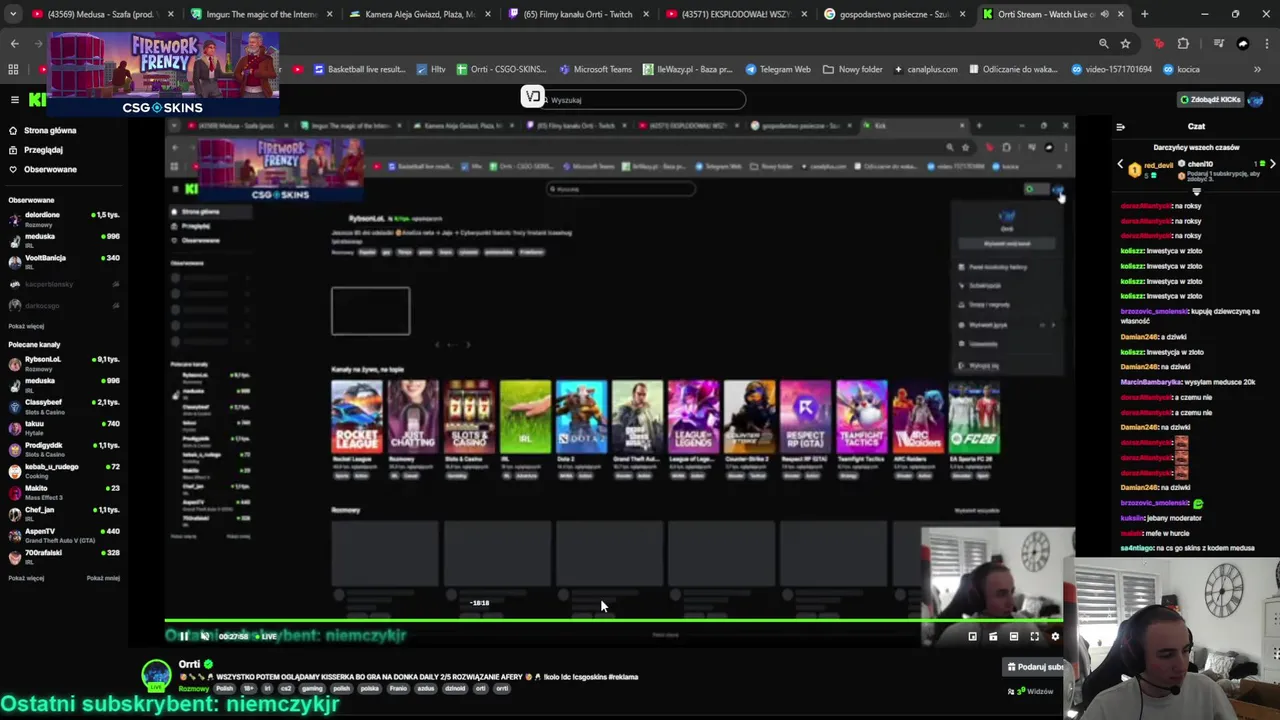Zoom page using magnifier icon

coord(1103,44)
